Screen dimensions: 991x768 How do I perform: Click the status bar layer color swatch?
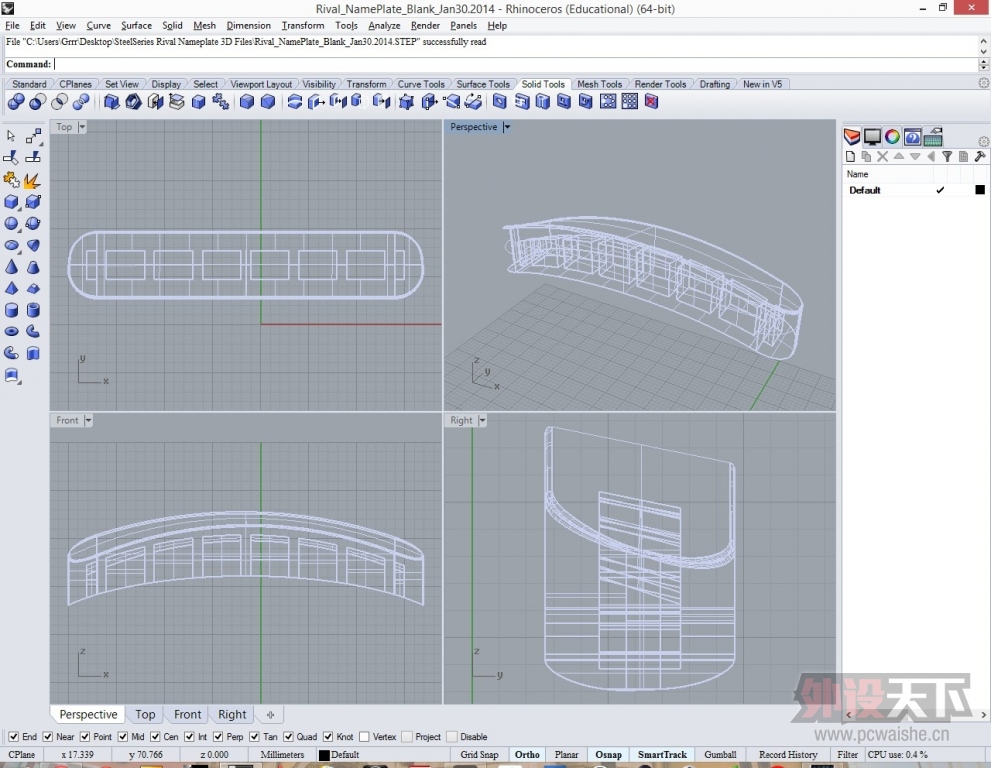click(x=324, y=755)
